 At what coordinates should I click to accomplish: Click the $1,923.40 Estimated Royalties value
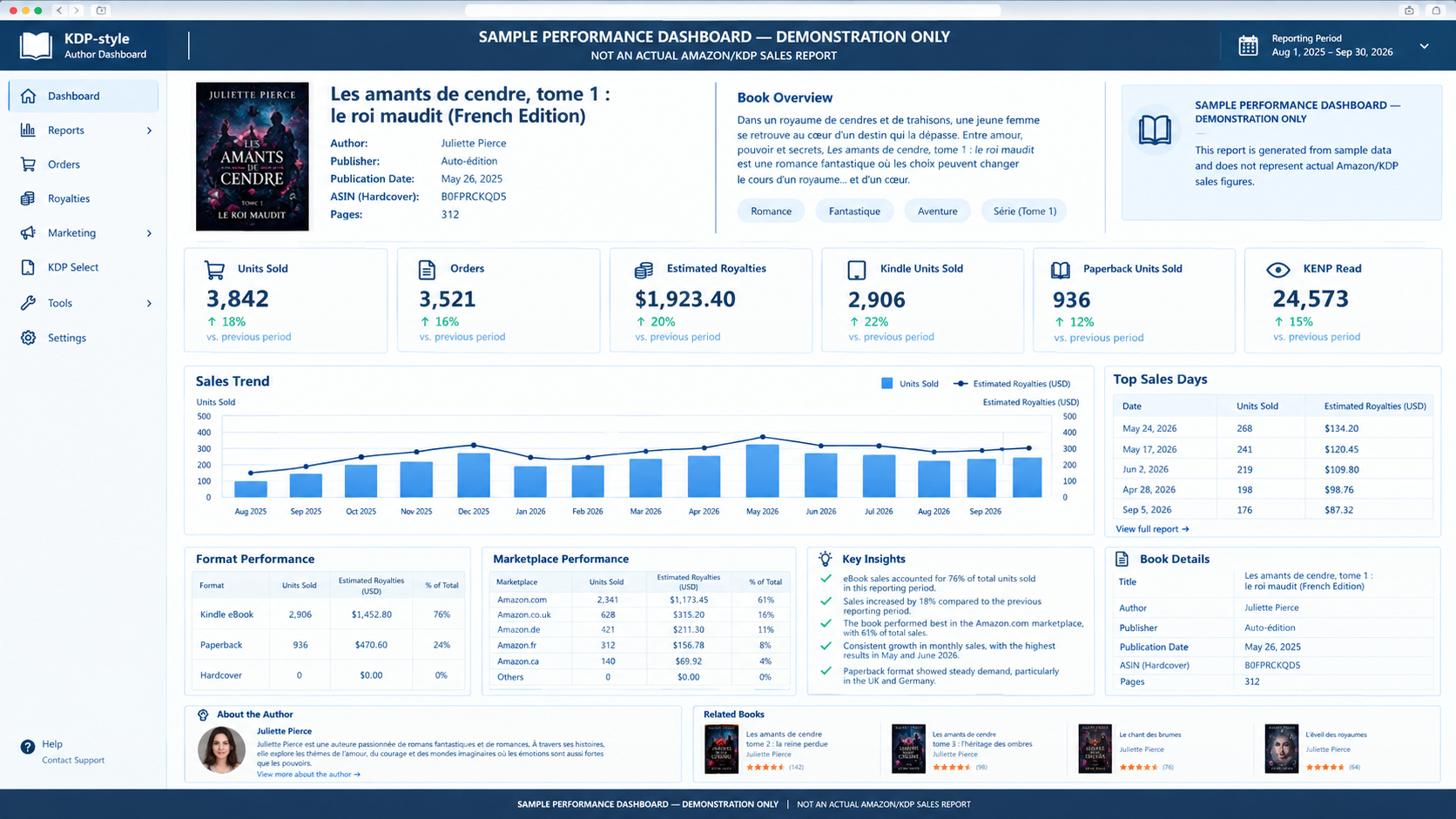point(685,299)
